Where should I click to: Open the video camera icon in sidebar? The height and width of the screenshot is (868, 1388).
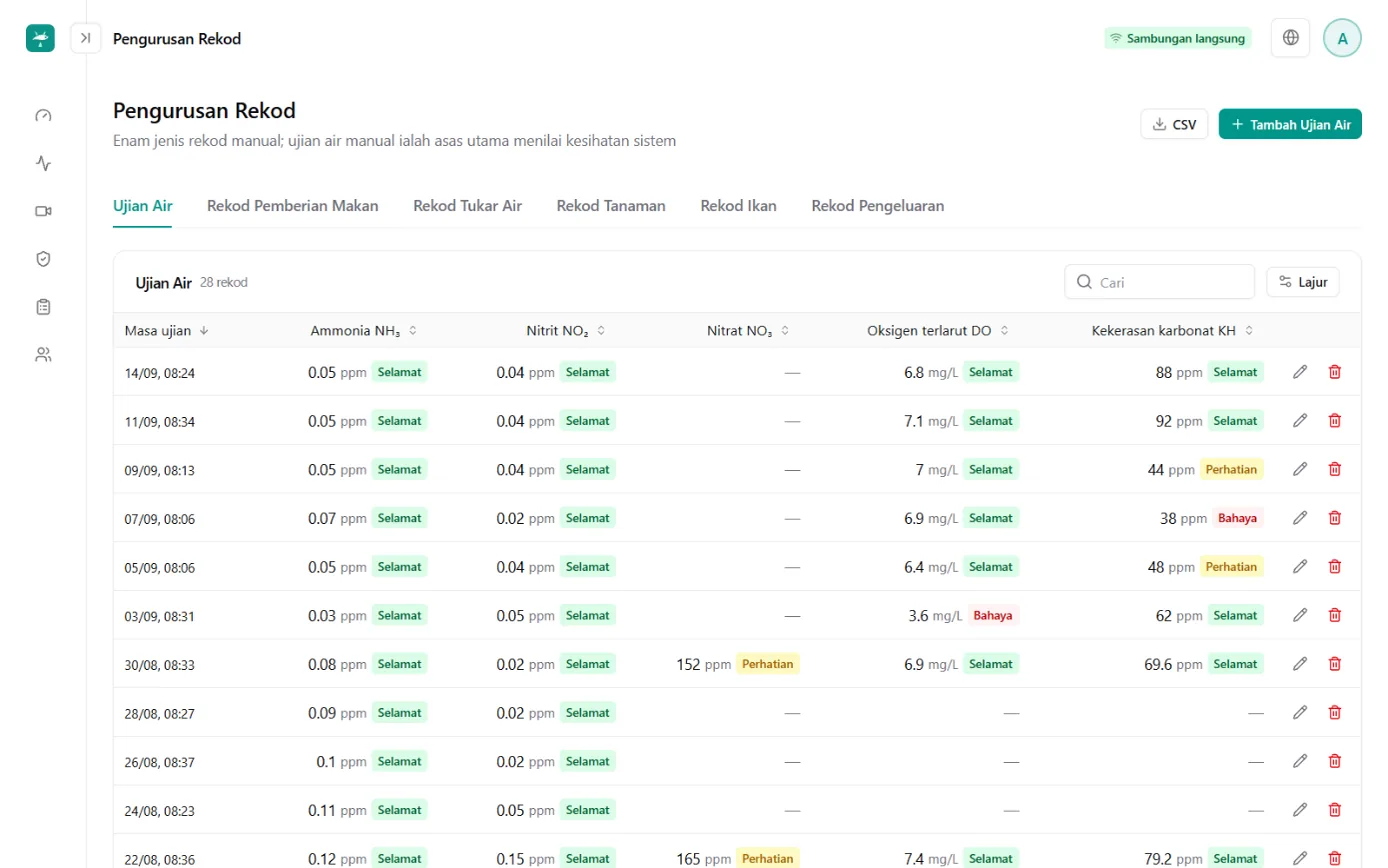point(43,211)
